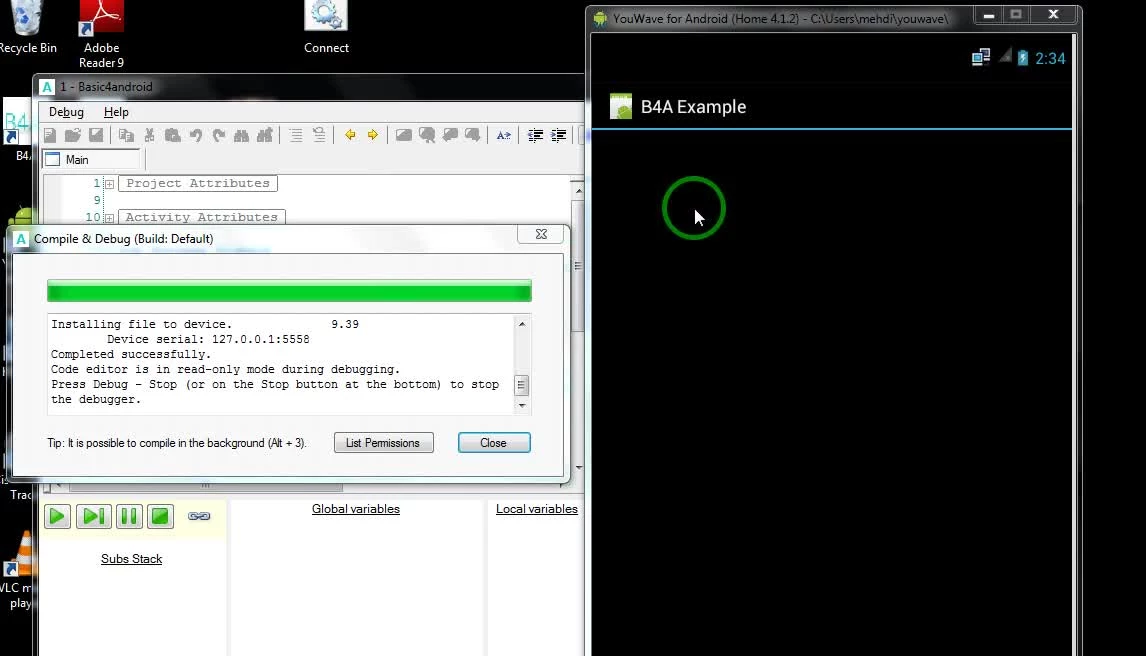Click the code editor vertical scrollbar up arrow
1146x656 pixels.
point(579,191)
